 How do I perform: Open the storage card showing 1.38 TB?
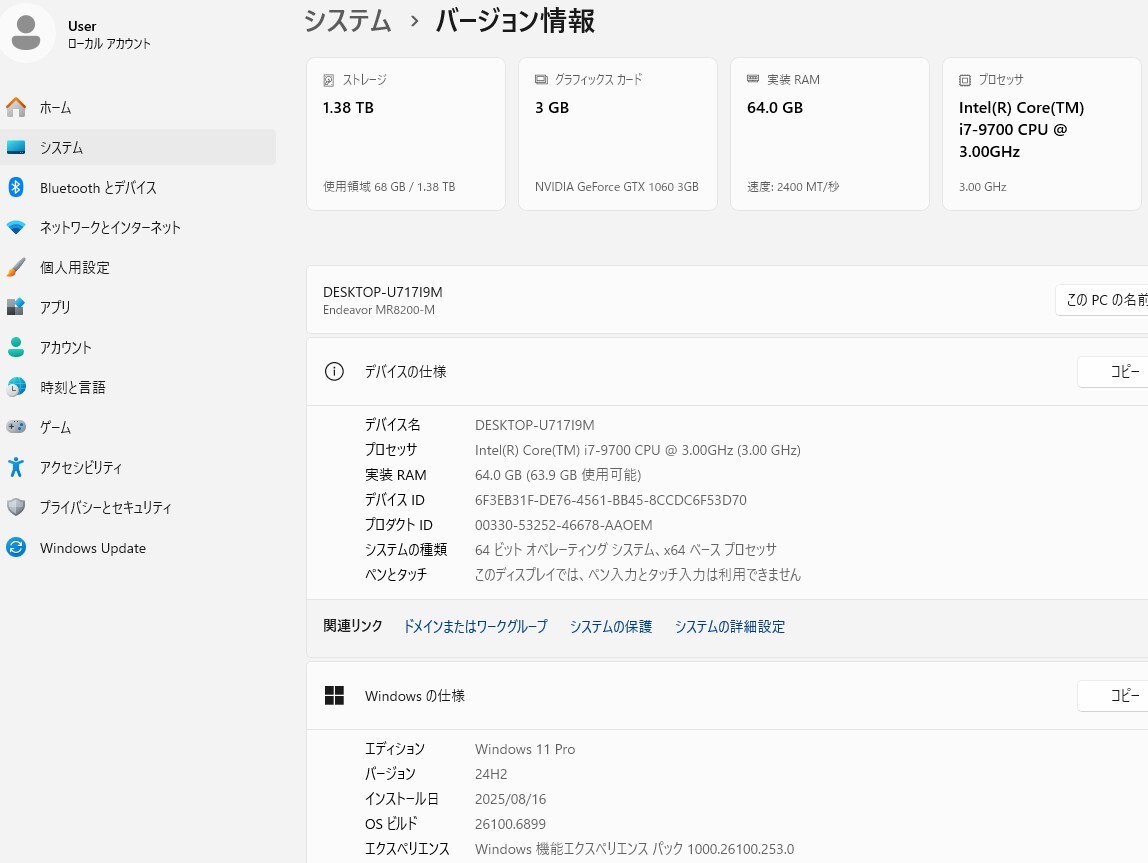point(405,134)
